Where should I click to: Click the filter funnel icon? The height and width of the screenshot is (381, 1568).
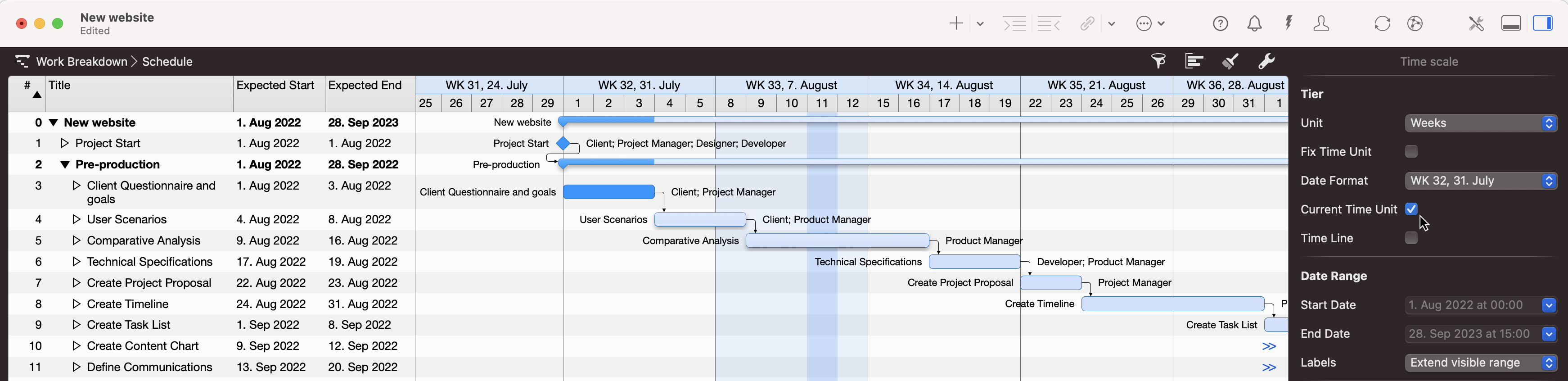[x=1158, y=61]
